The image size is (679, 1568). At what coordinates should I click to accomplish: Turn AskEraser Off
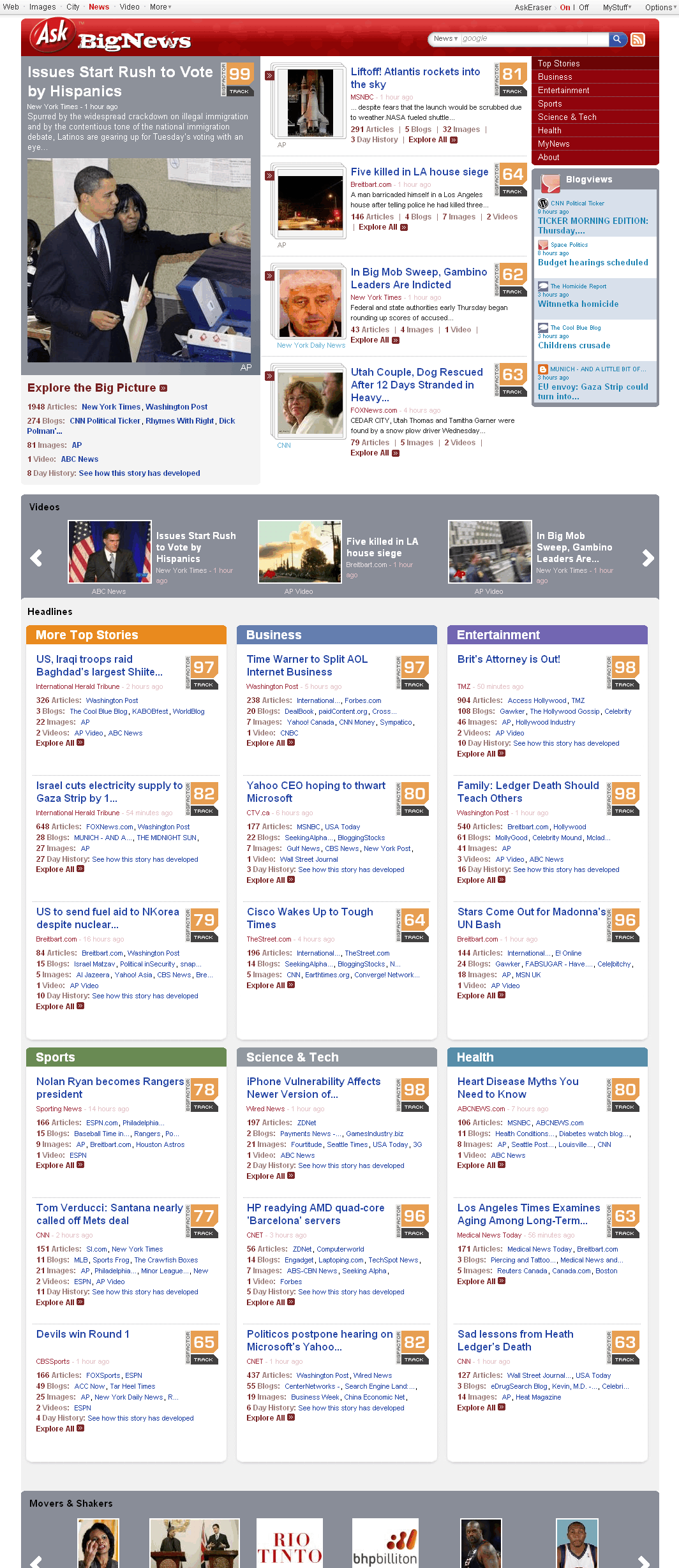point(584,8)
